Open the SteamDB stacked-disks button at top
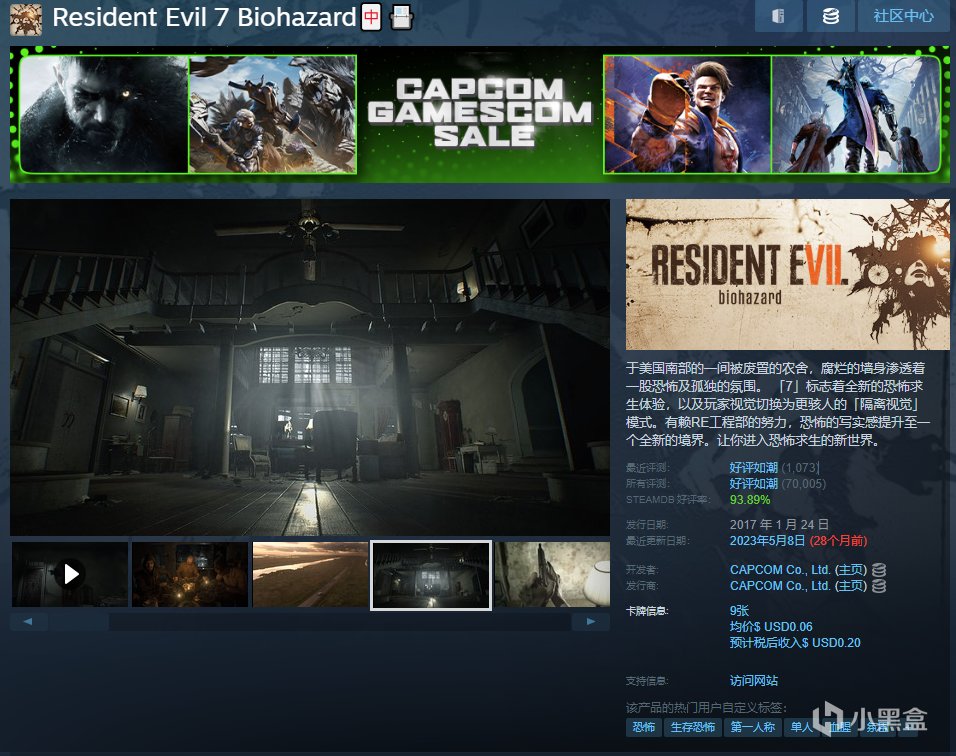The image size is (956, 756). [x=830, y=16]
